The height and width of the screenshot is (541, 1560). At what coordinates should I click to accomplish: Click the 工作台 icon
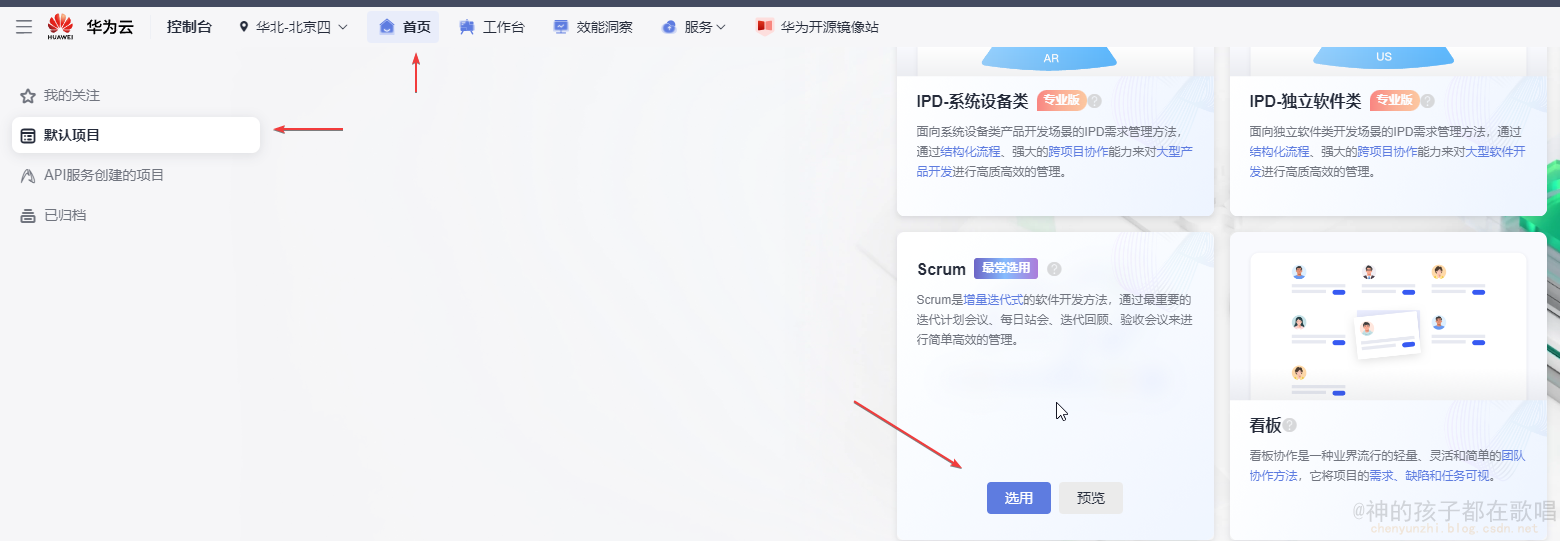[467, 27]
